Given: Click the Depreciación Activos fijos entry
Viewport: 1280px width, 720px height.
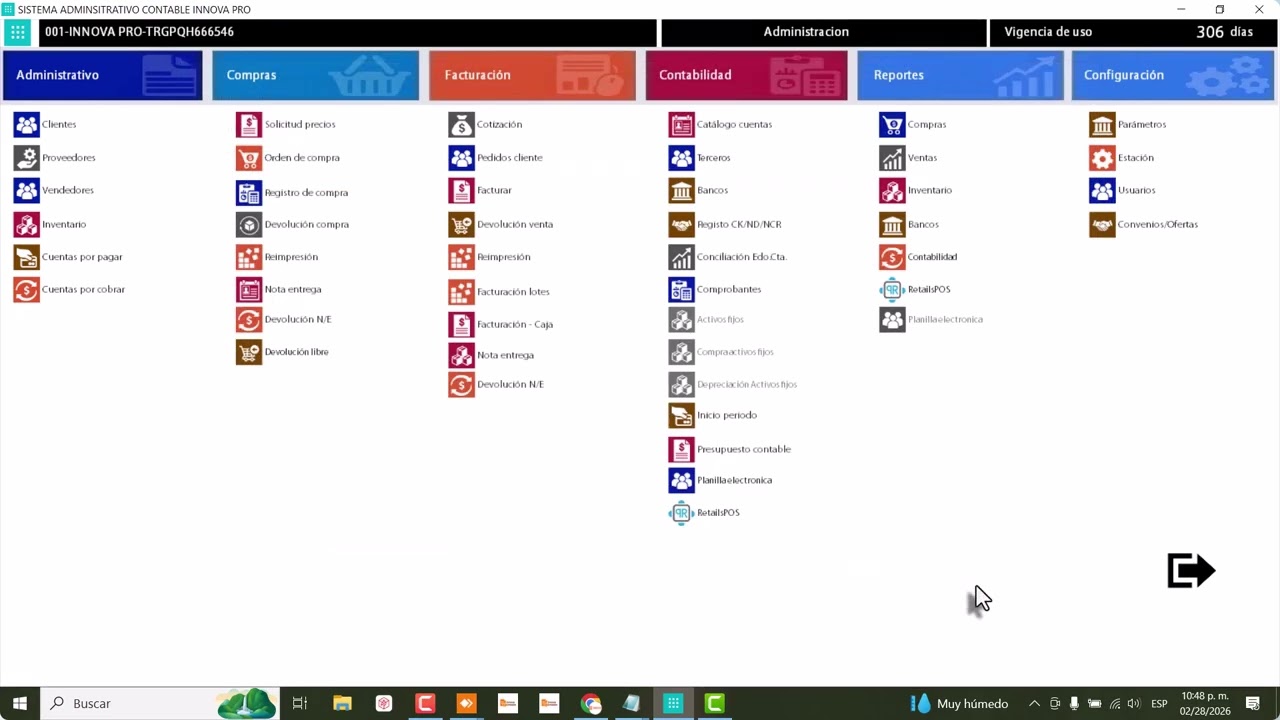Looking at the screenshot, I should pyautogui.click(x=747, y=385).
